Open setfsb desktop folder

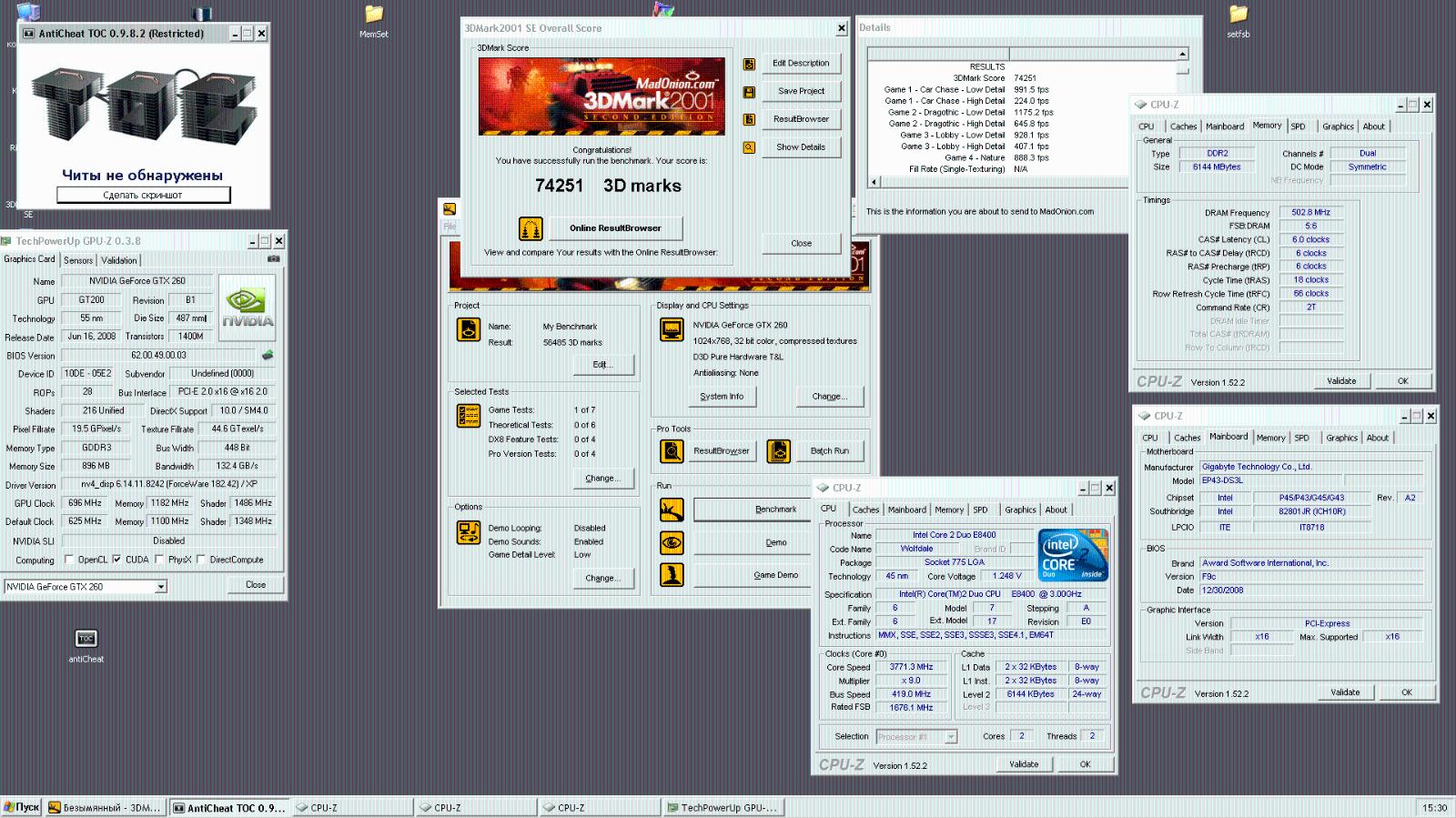pyautogui.click(x=1239, y=20)
